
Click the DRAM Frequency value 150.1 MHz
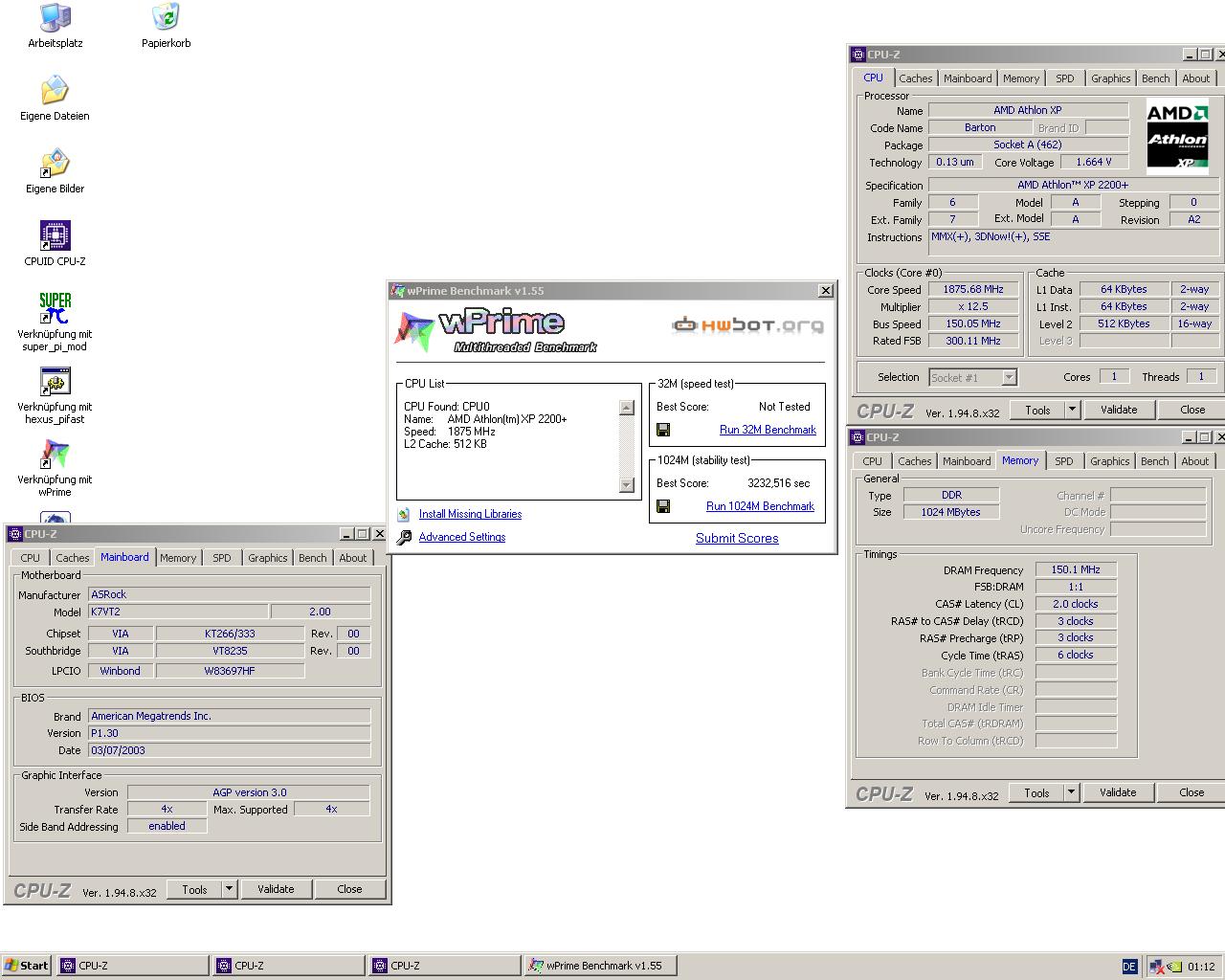tap(1076, 569)
